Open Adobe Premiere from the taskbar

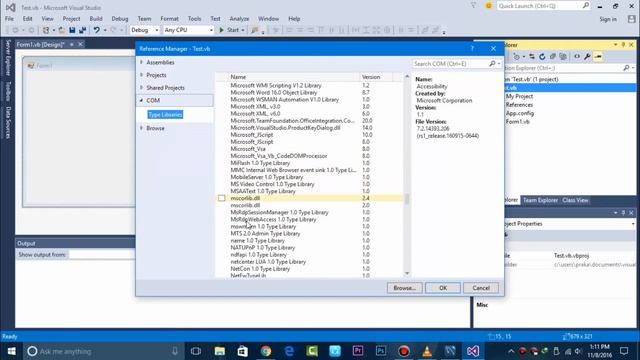tap(358, 351)
